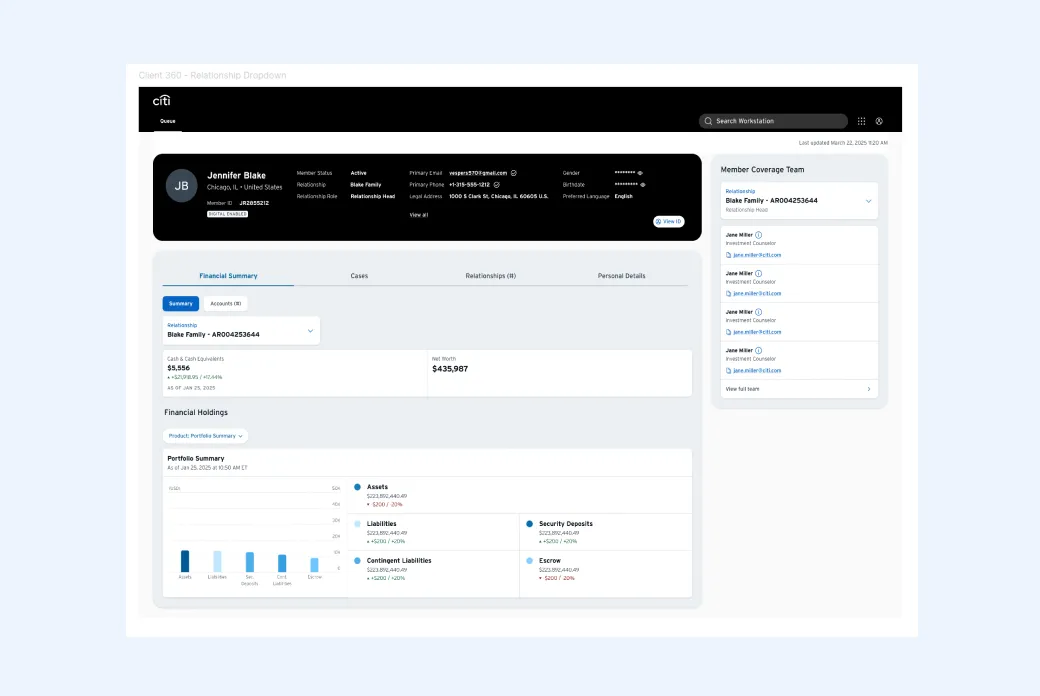The image size is (1040, 696).
Task: Click the Assets bar in portfolio chart
Action: 185,561
